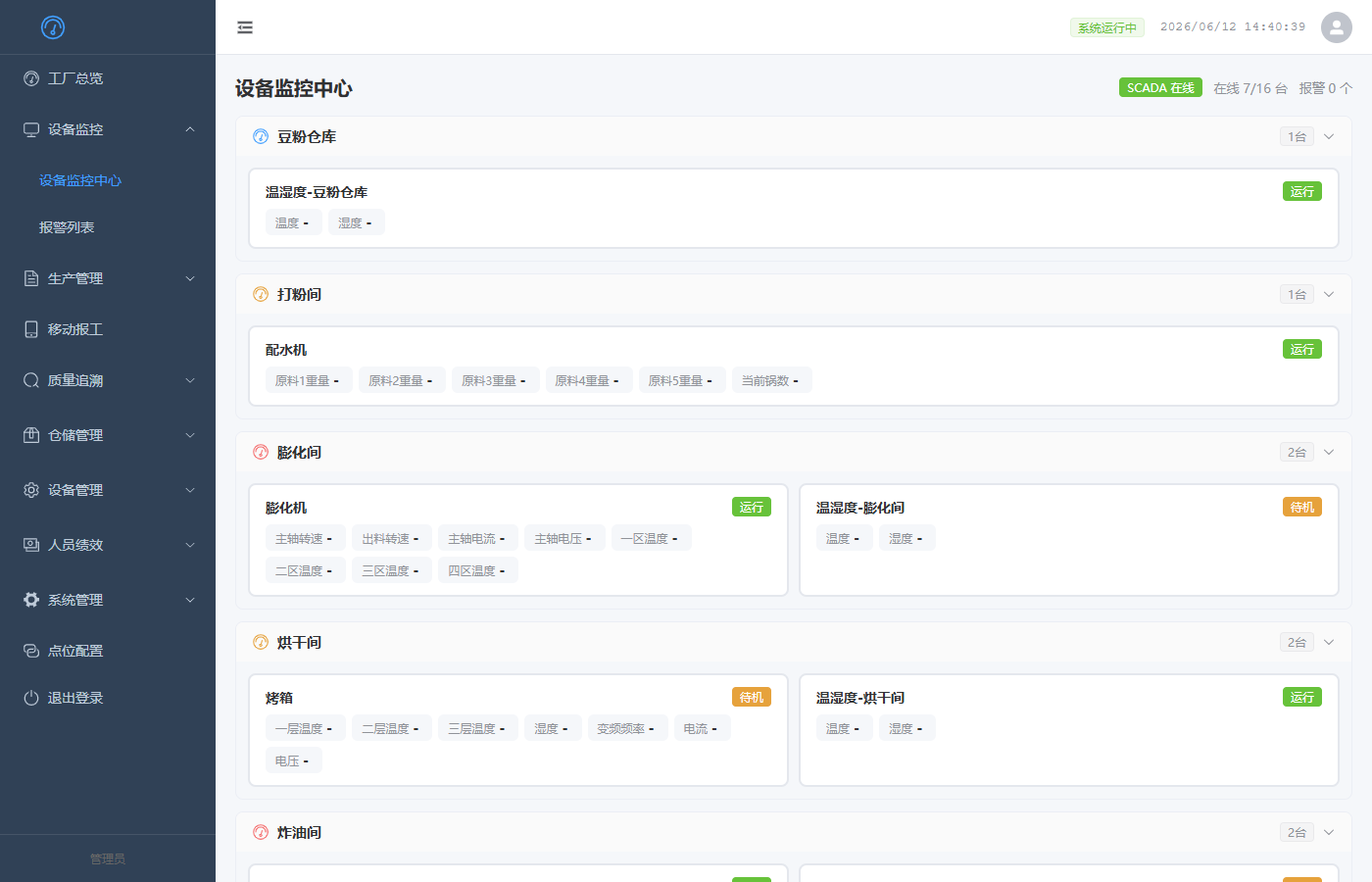Click 在线 7/16 台 status text
The height and width of the screenshot is (882, 1372).
1250,88
